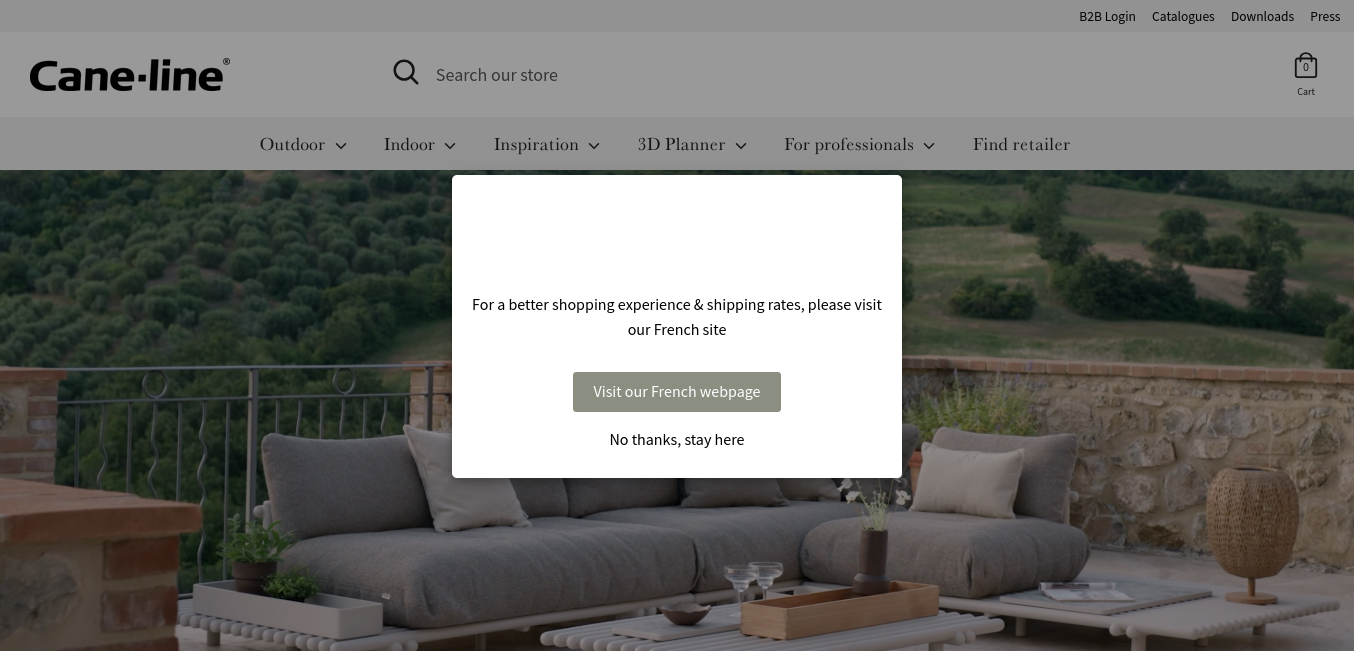This screenshot has height=651, width=1366.
Task: Open the 3D Planner menu
Action: pos(681,144)
